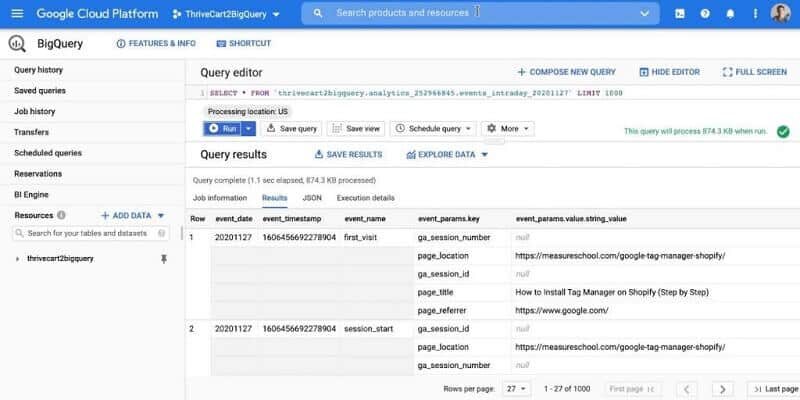Click the green query validation checkmark
Viewport: 800px width, 400px height.
(x=783, y=132)
